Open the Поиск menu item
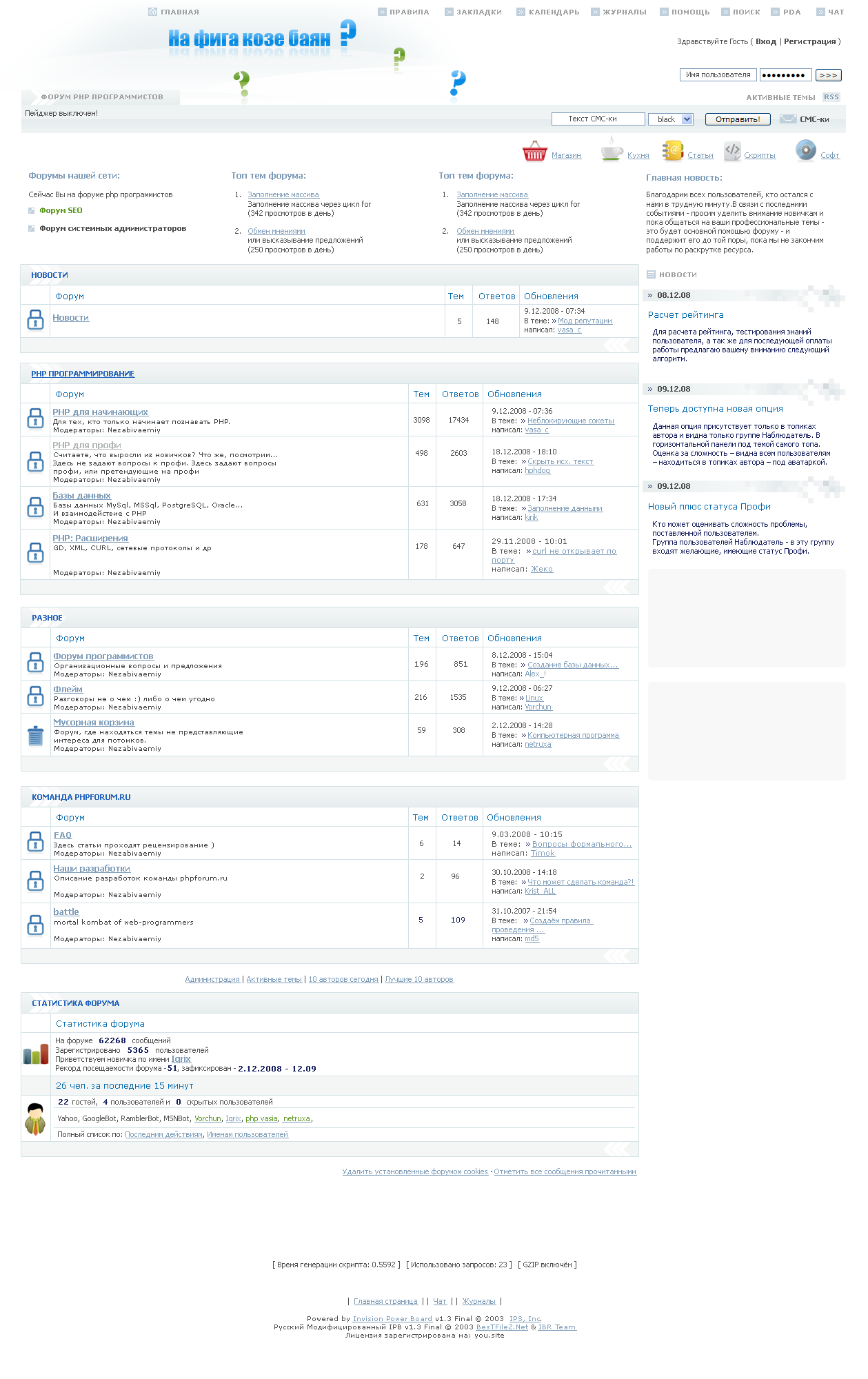The width and height of the screenshot is (868, 1379). click(747, 12)
